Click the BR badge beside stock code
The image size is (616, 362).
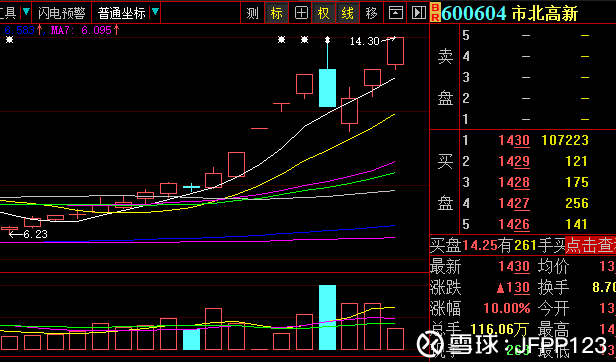click(435, 13)
